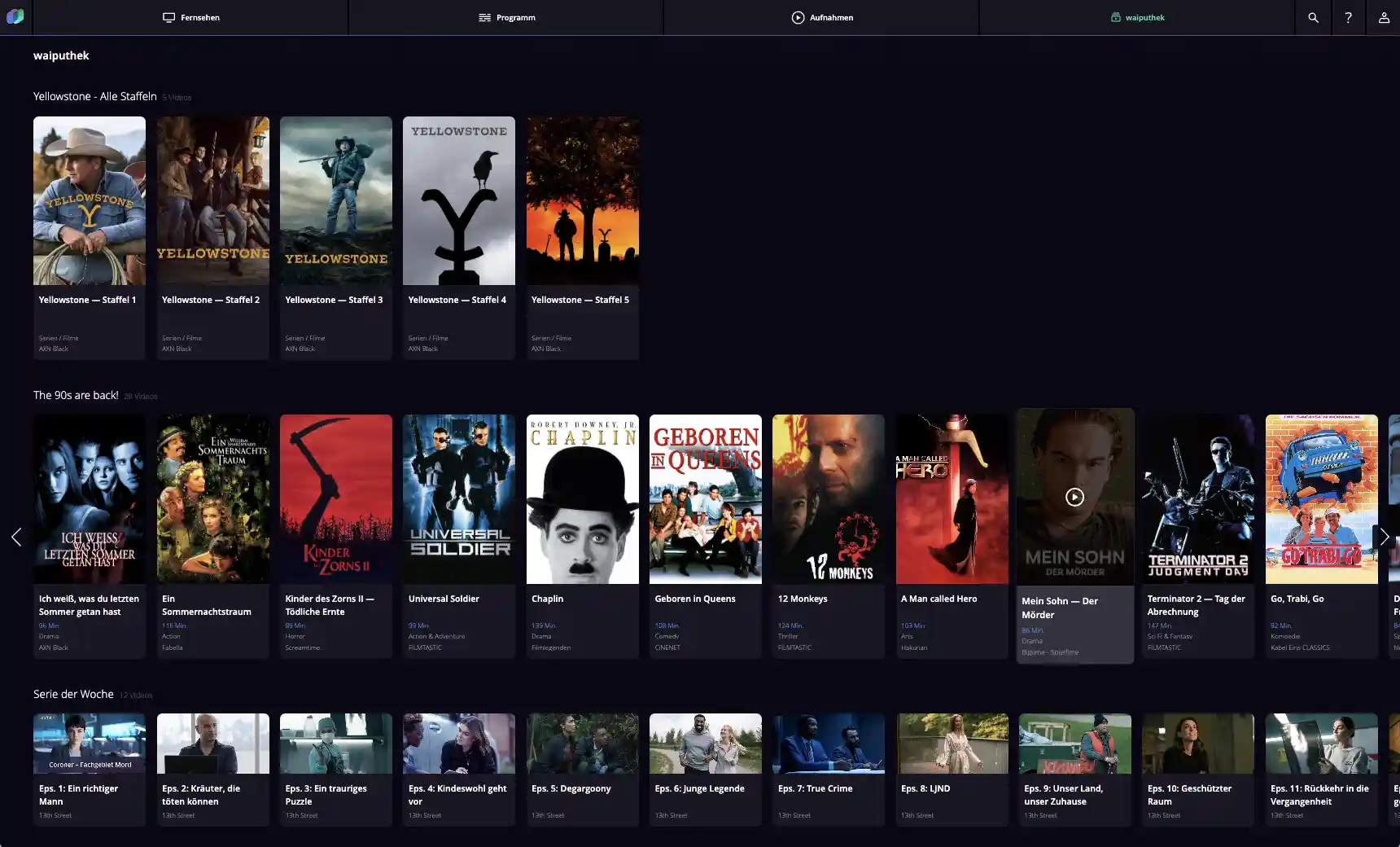Open the help question mark icon
Screen dimensions: 1400x847
(x=1348, y=17)
